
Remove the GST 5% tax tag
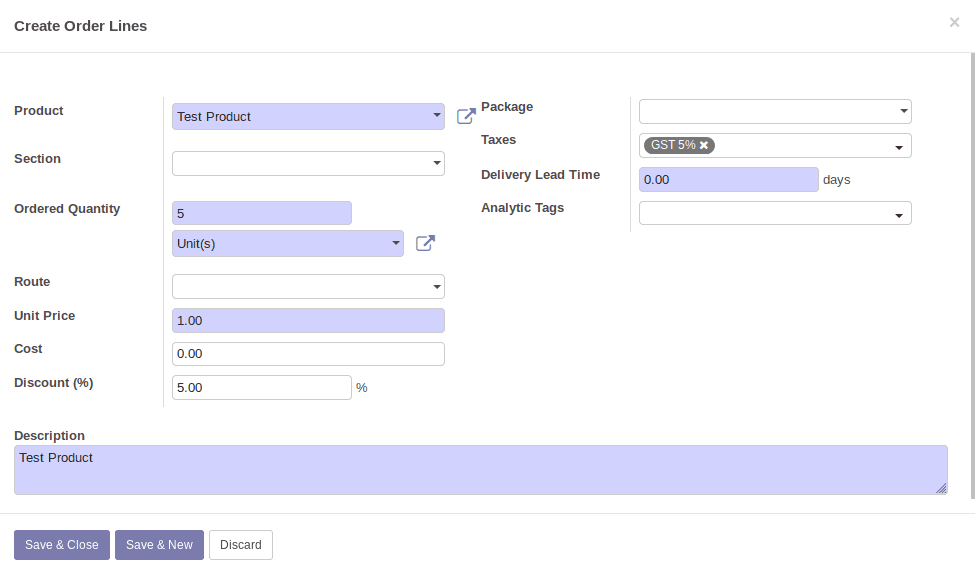pos(704,145)
